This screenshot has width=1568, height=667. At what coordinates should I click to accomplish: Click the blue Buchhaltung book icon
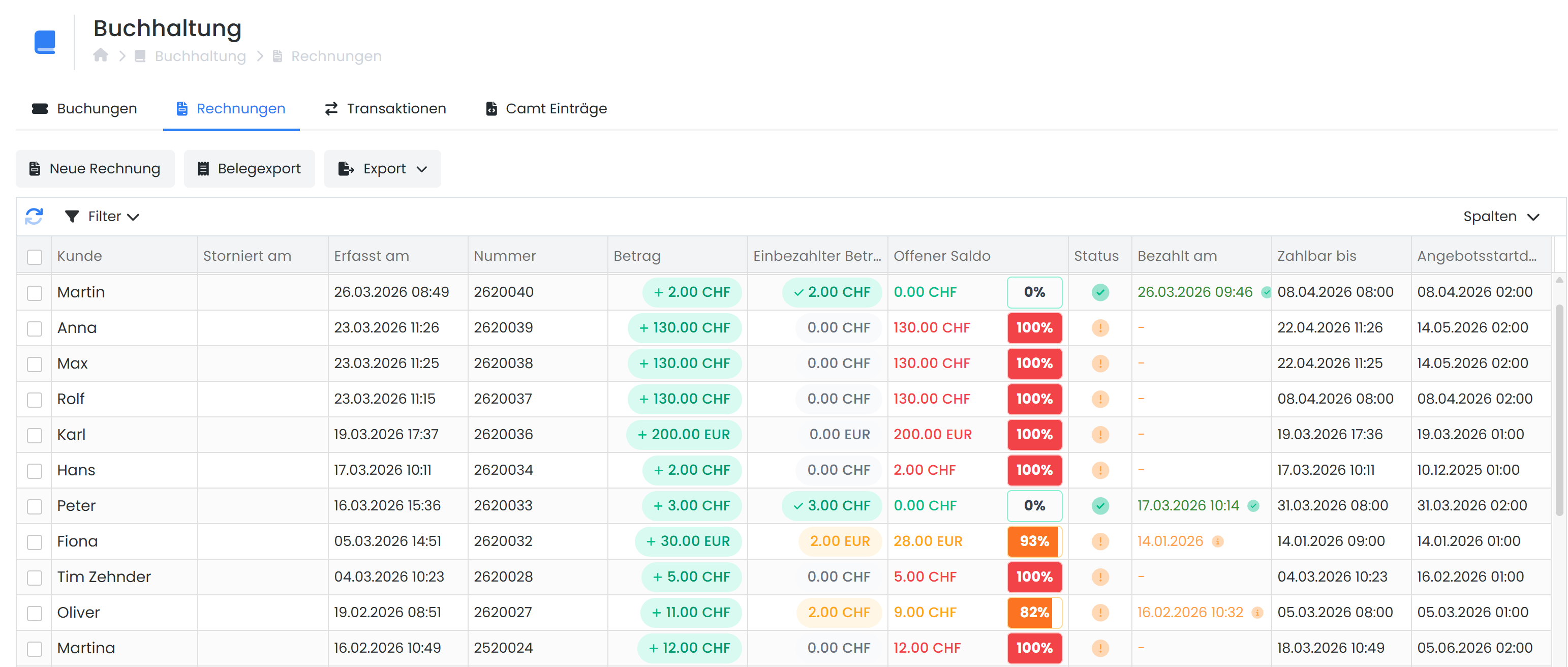point(45,42)
